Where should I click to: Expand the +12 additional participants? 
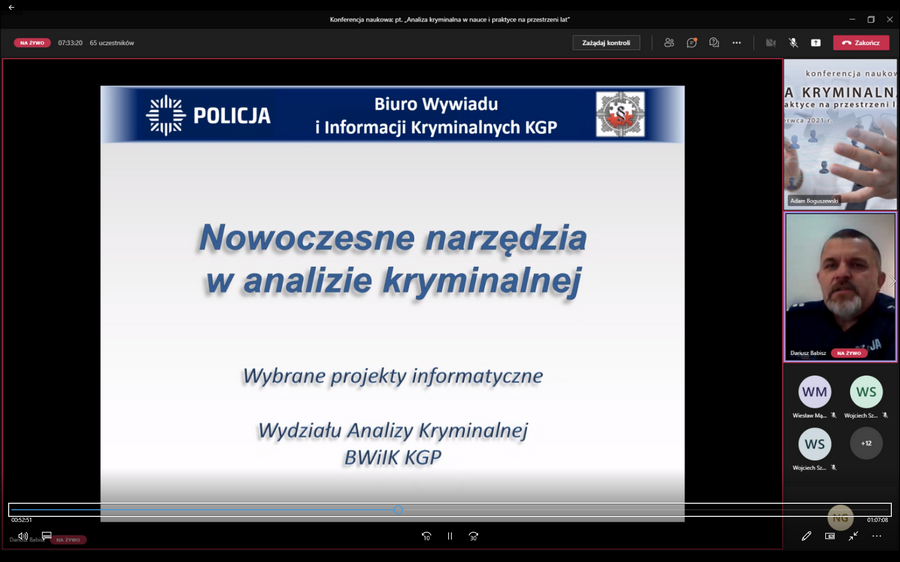pyautogui.click(x=866, y=443)
